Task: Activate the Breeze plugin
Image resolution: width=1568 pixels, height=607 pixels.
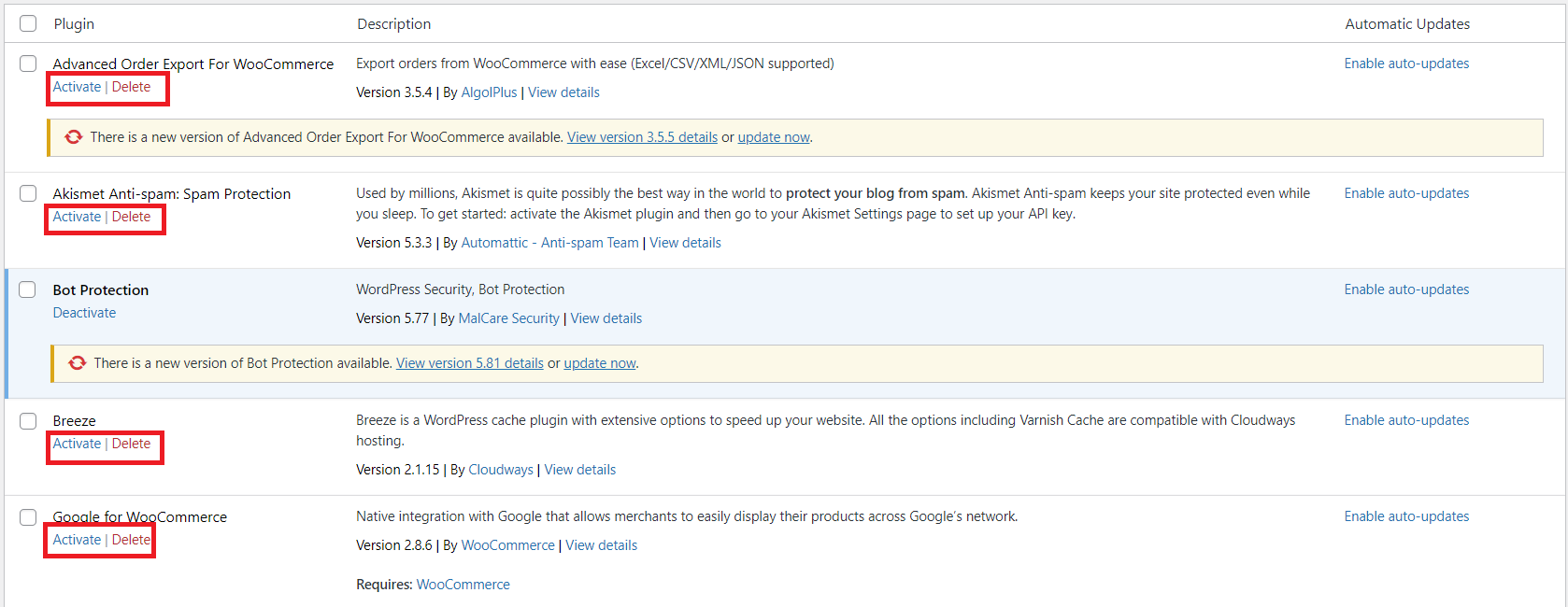Action: [x=77, y=444]
